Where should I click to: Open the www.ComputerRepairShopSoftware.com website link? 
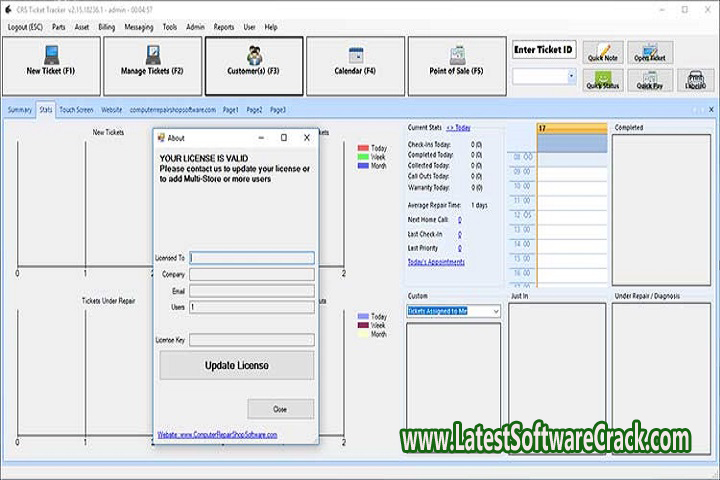click(217, 435)
